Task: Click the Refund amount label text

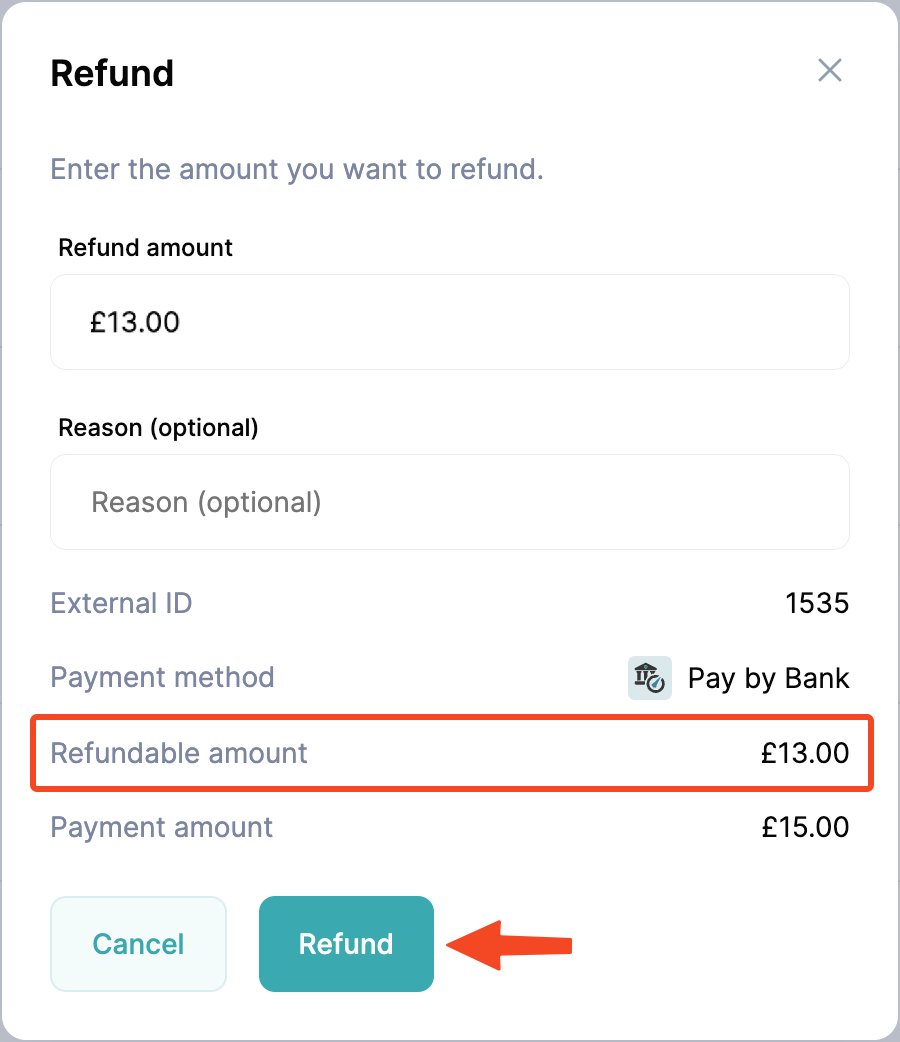Action: tap(145, 247)
